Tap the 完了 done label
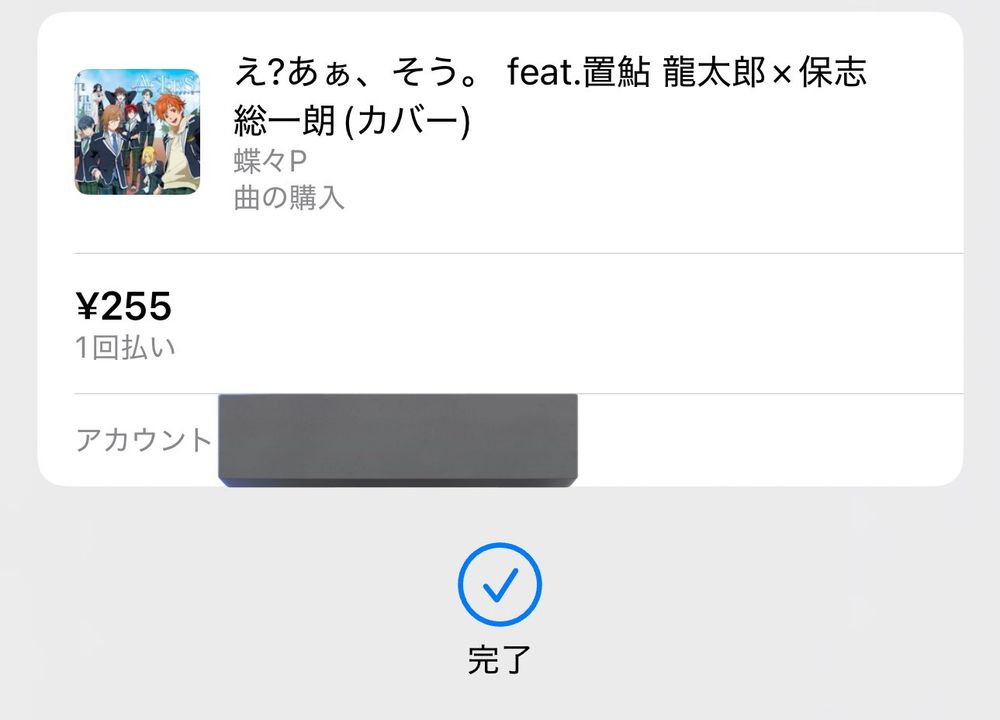This screenshot has width=1000, height=720. tap(499, 659)
